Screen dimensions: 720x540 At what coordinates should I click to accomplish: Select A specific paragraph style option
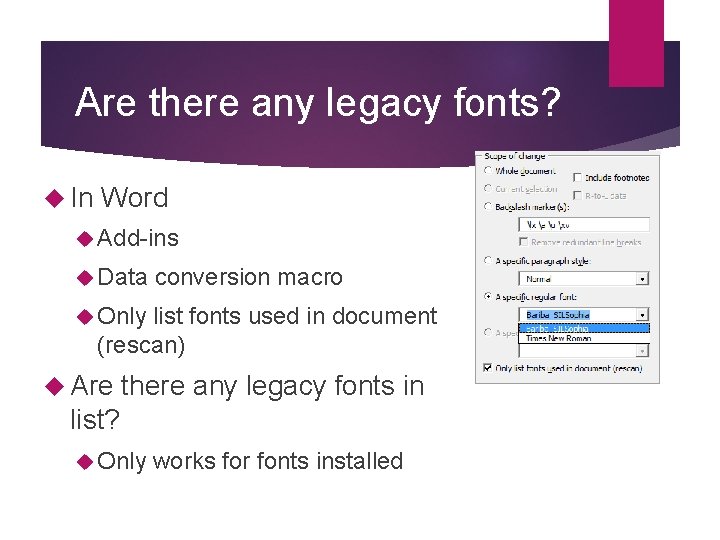click(x=488, y=260)
